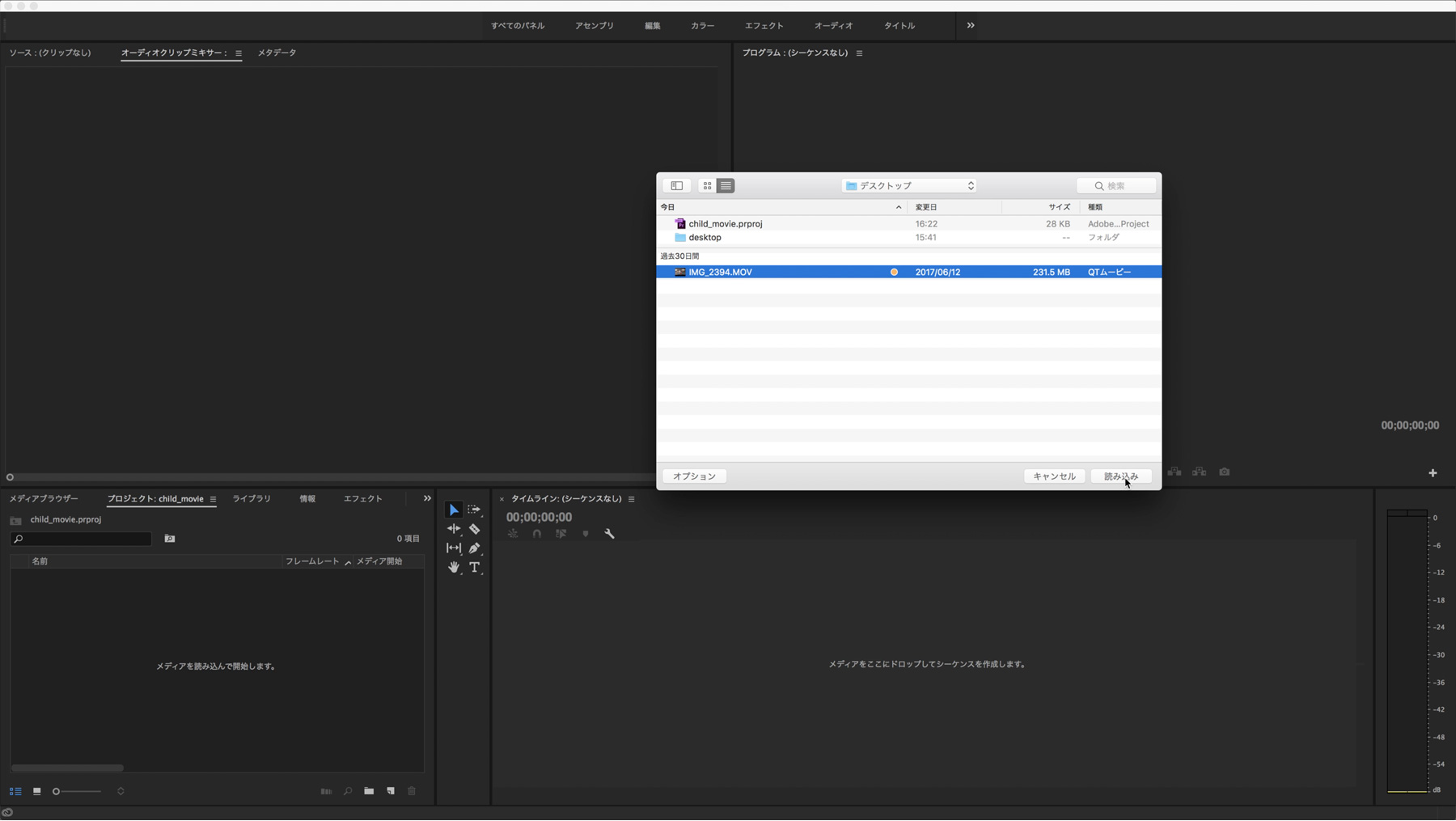
Task: Select the desktop folder row
Action: tap(909, 238)
